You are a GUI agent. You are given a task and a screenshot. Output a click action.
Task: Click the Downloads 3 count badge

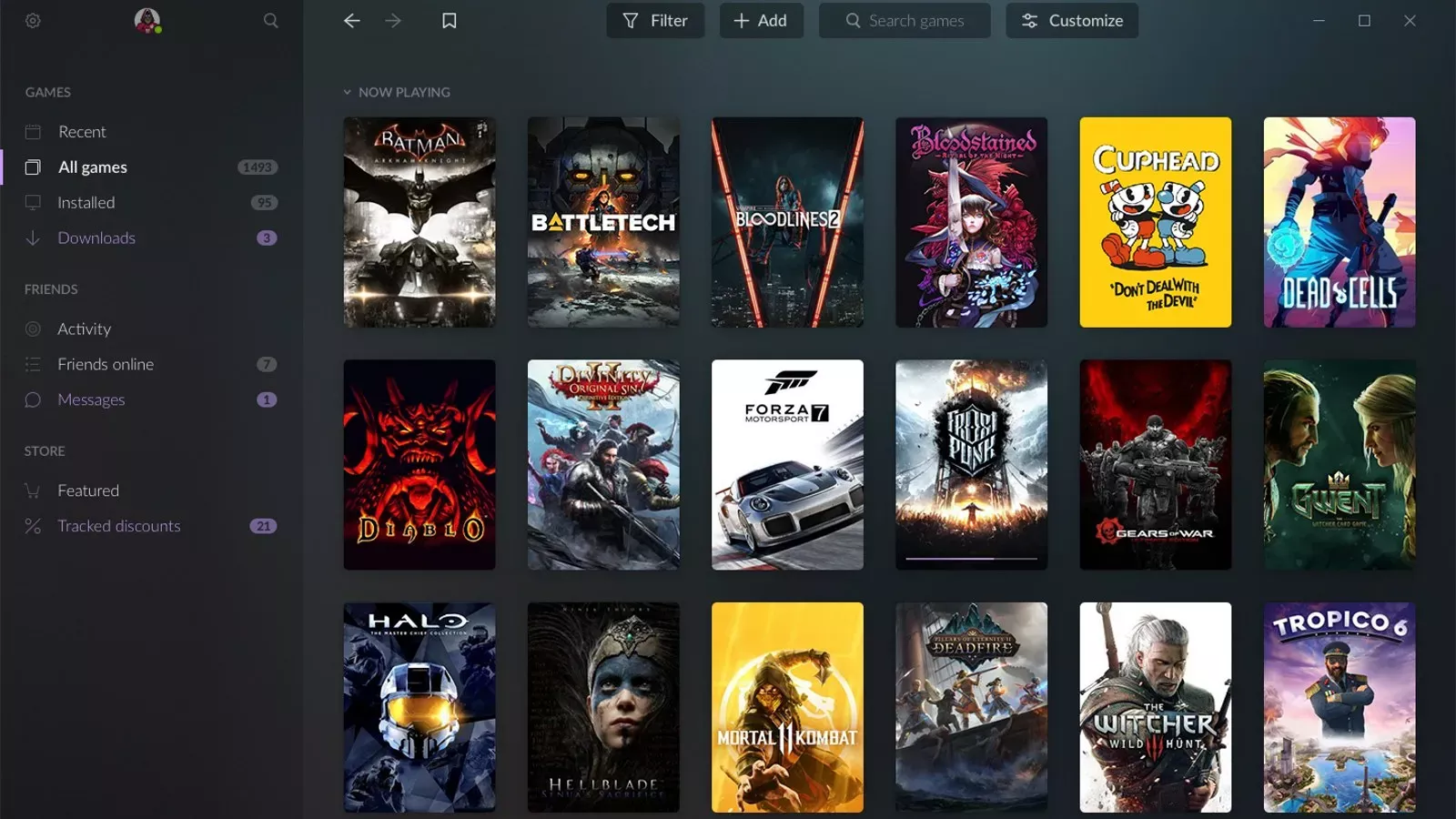(267, 238)
